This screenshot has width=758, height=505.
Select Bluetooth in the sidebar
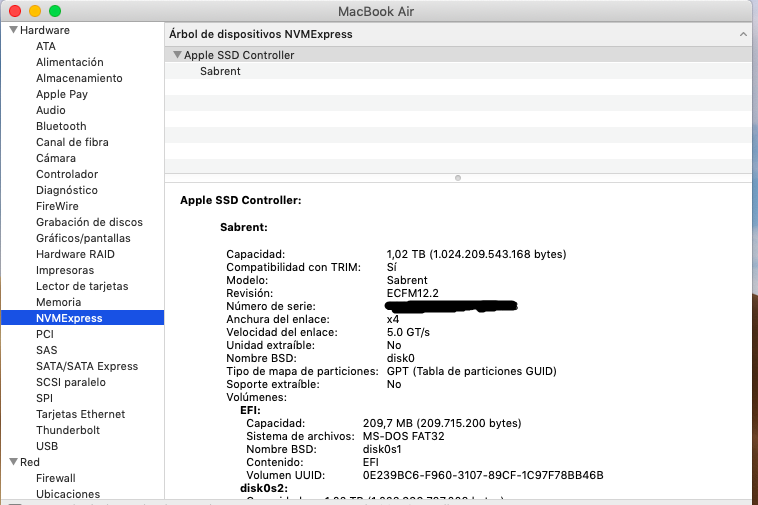(61, 126)
